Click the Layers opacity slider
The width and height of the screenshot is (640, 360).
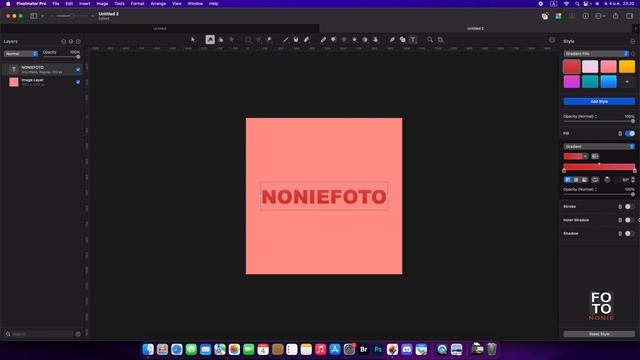click(x=61, y=57)
